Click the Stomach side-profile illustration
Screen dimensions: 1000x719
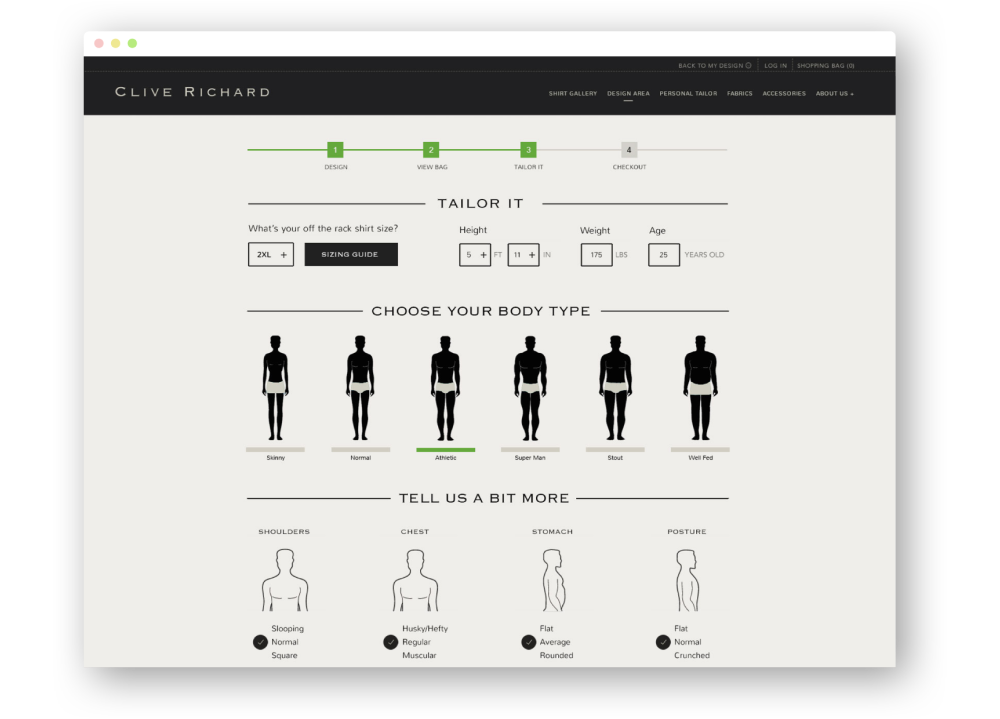552,580
